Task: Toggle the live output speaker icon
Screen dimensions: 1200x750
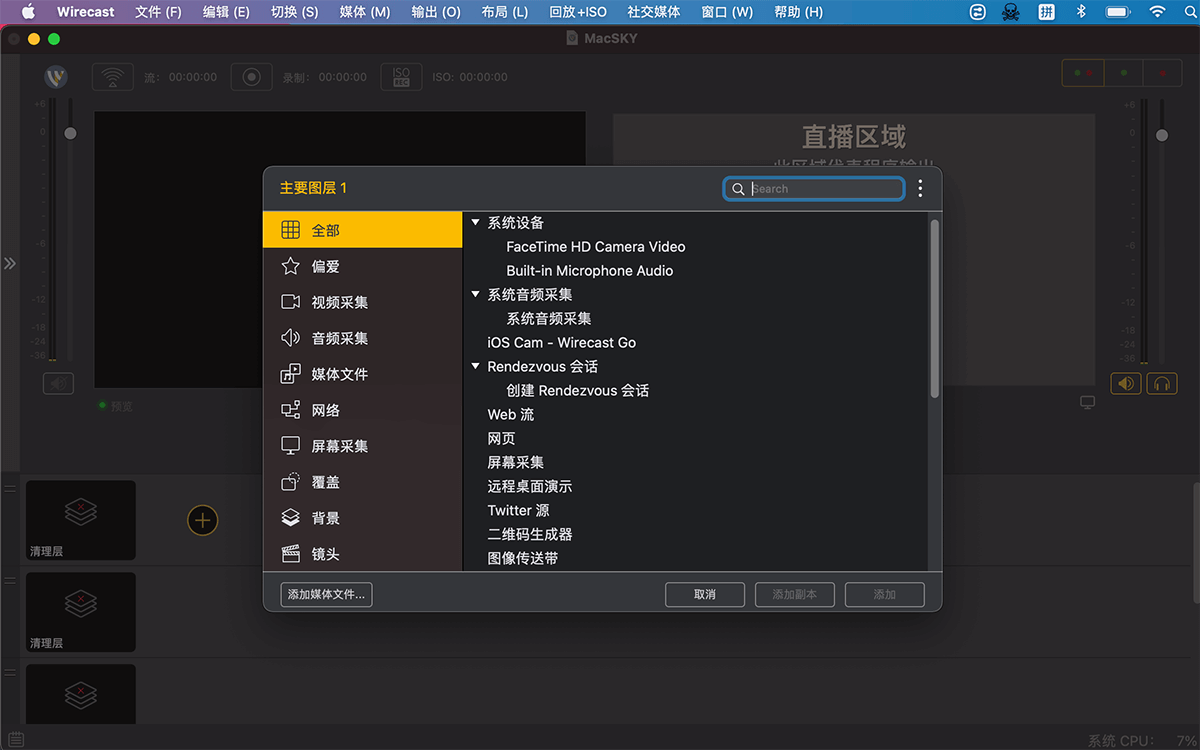Action: 1126,383
